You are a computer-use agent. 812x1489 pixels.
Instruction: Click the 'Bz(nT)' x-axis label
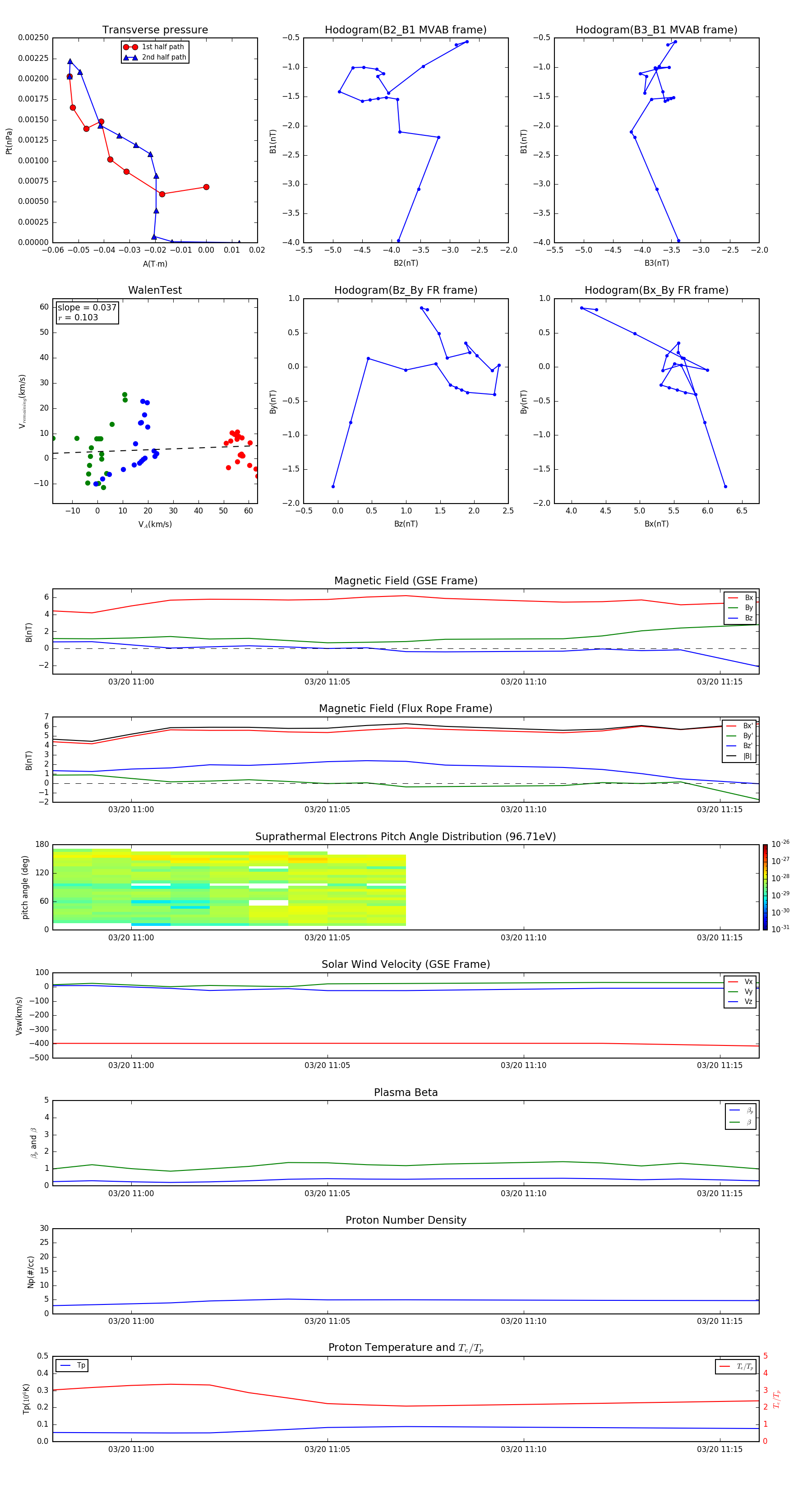tap(406, 524)
